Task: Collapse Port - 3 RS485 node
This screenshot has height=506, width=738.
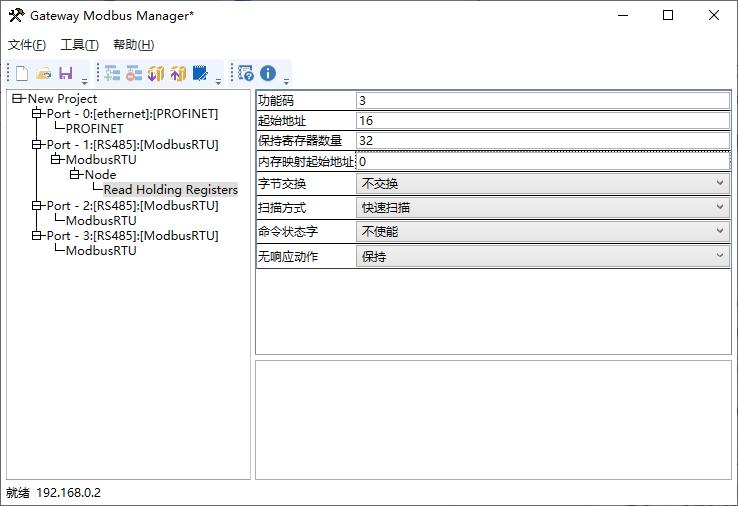Action: coord(37,235)
